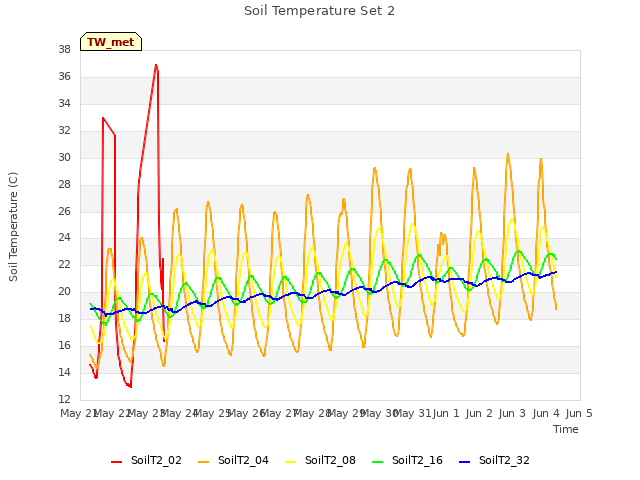The width and height of the screenshot is (640, 480).
Task: Click the 12 y-axis tick label
Action: (64, 400)
